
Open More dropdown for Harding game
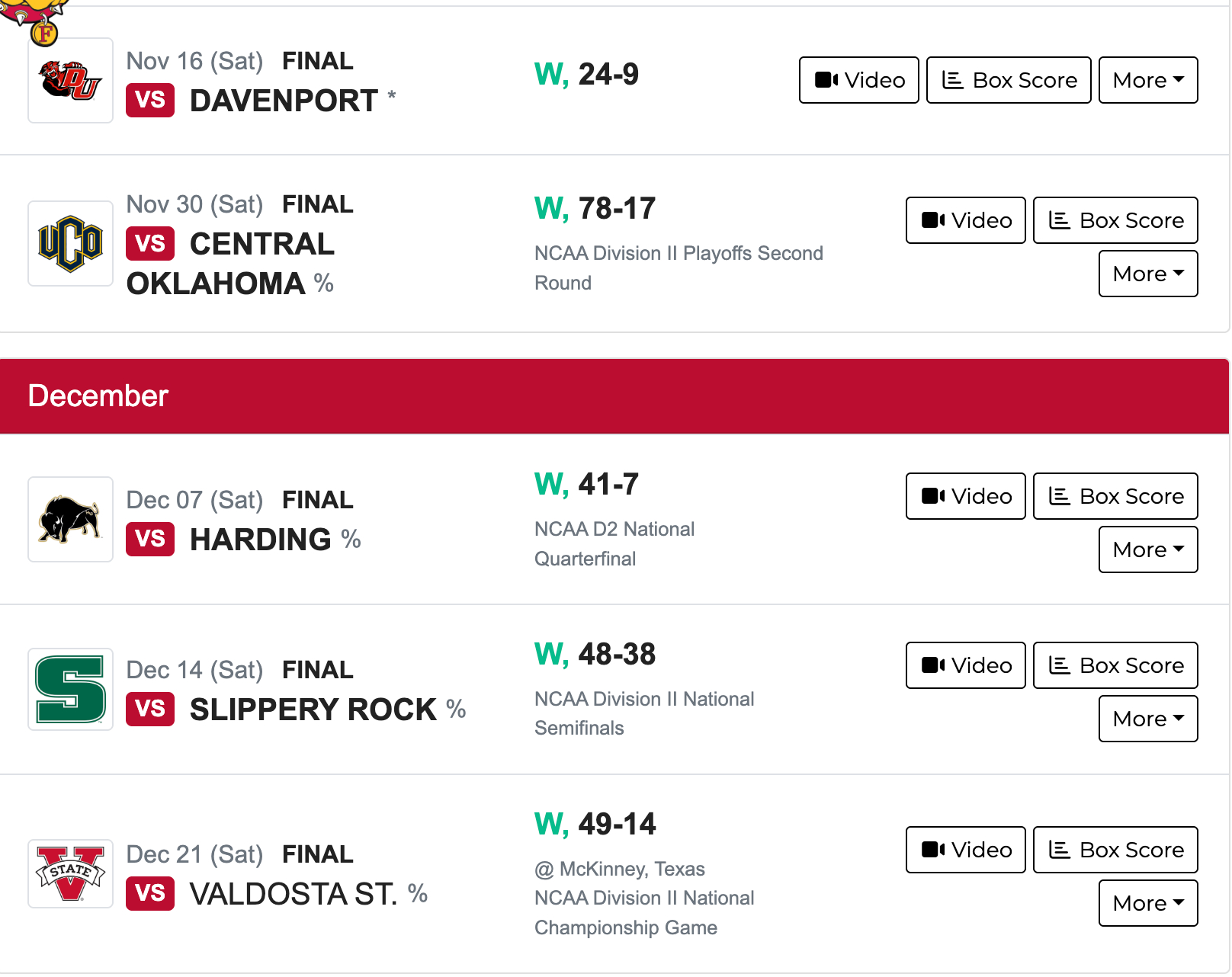(x=1147, y=549)
